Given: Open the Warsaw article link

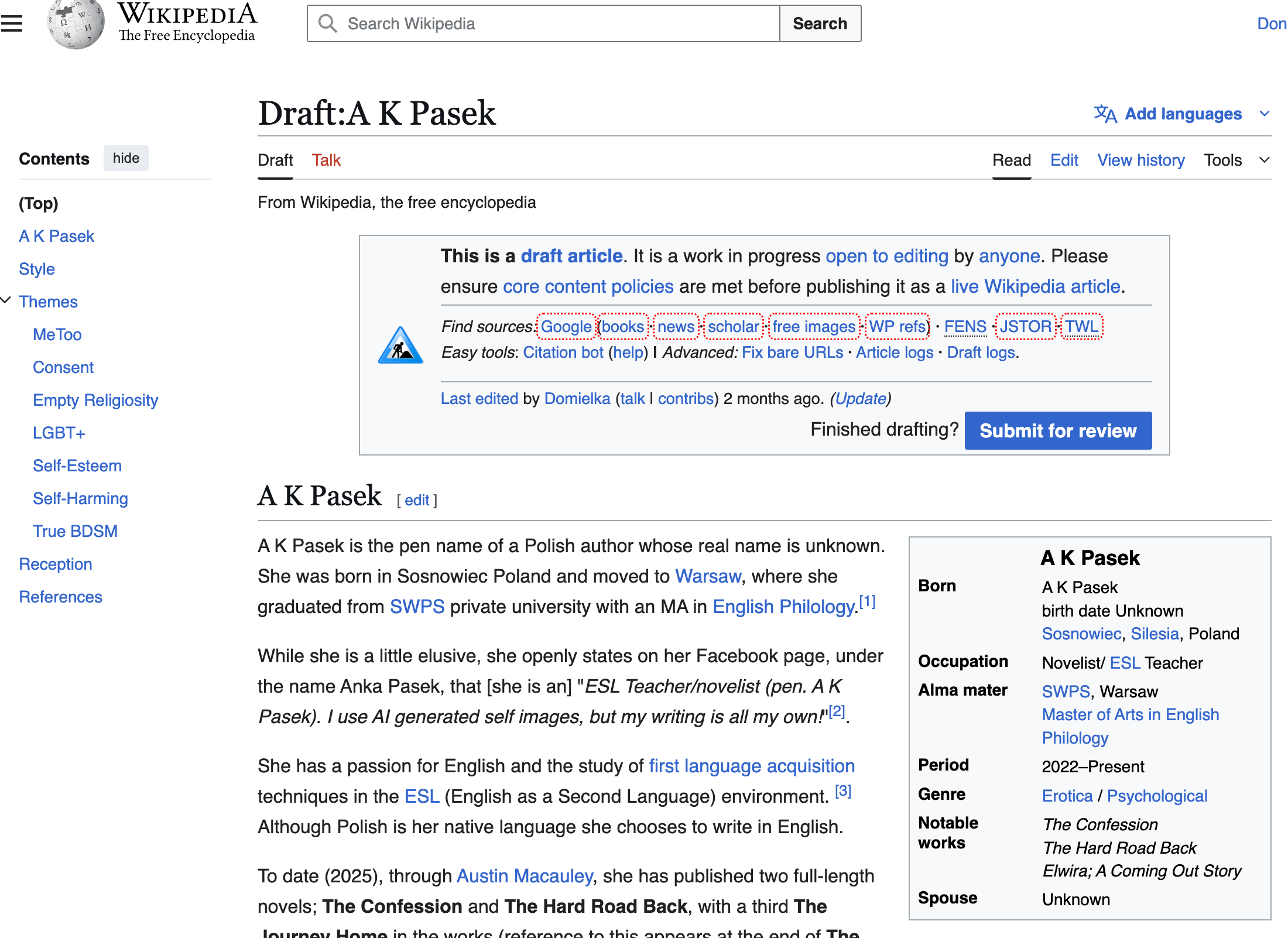Looking at the screenshot, I should click(x=708, y=576).
